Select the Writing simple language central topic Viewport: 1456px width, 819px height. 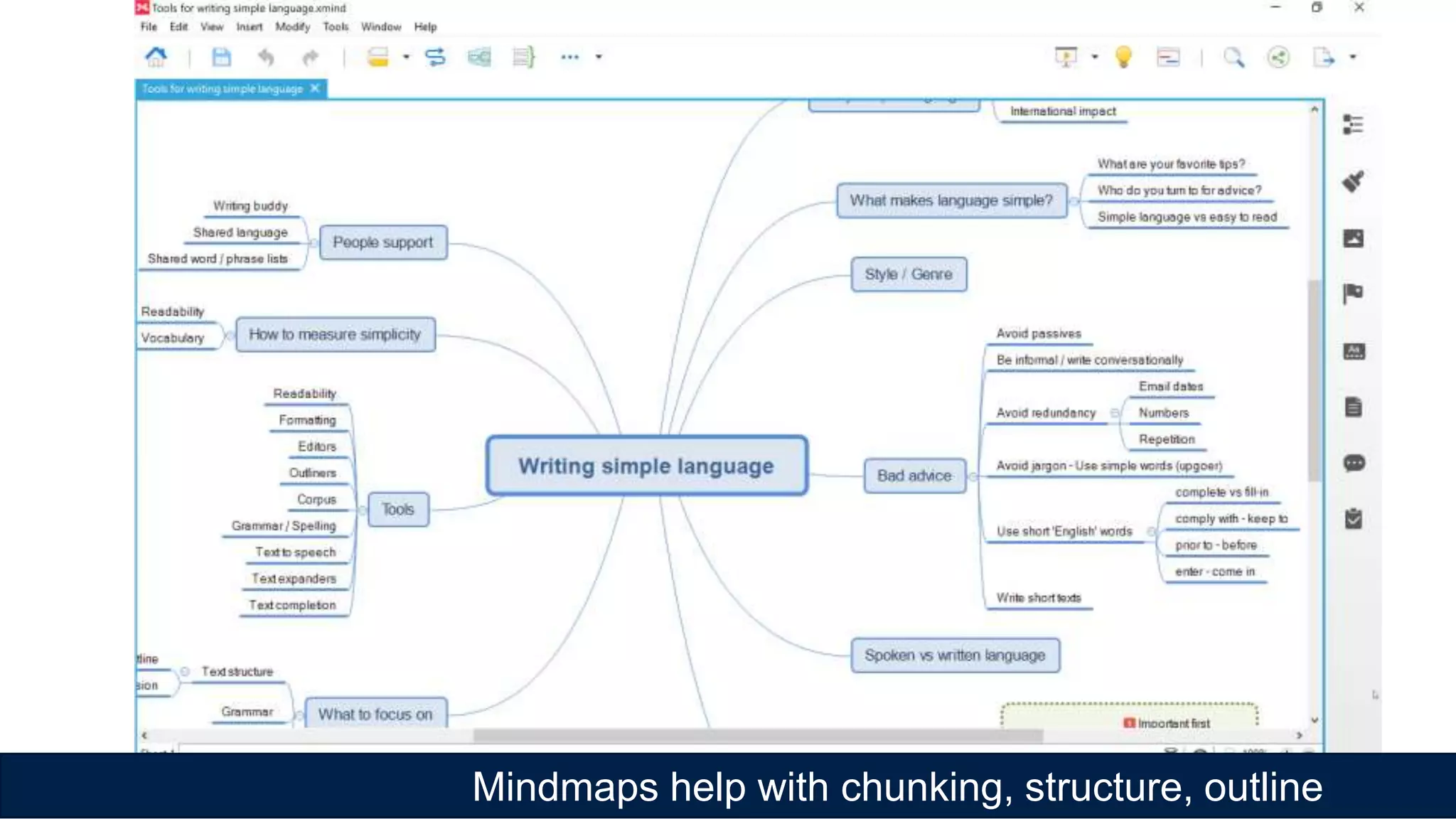[646, 466]
